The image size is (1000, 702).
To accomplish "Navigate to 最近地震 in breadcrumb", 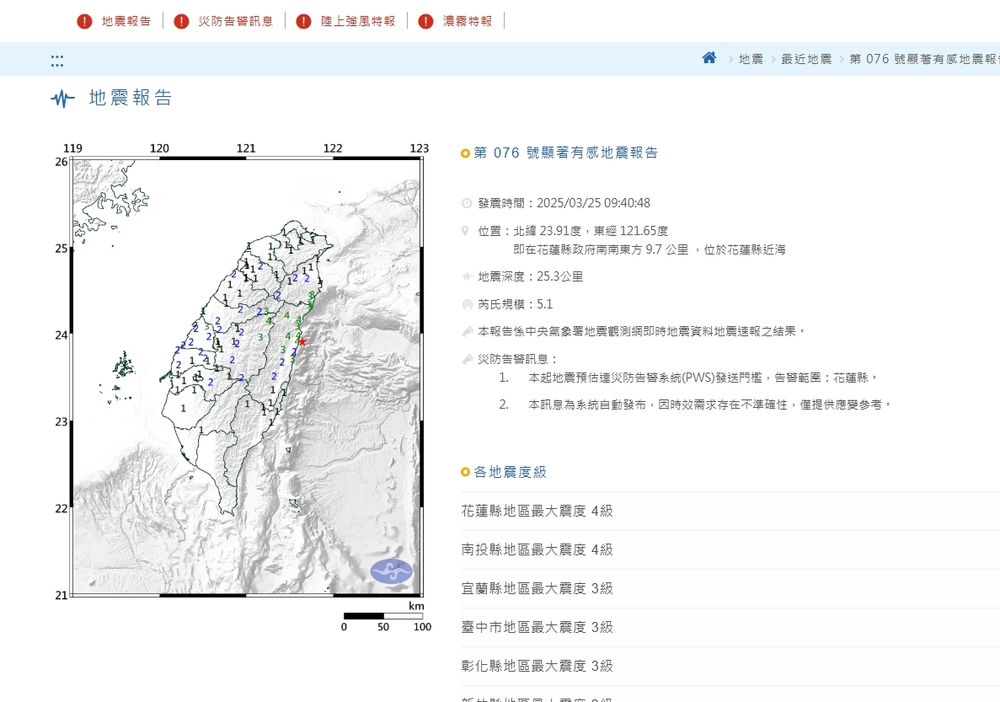I will (806, 59).
